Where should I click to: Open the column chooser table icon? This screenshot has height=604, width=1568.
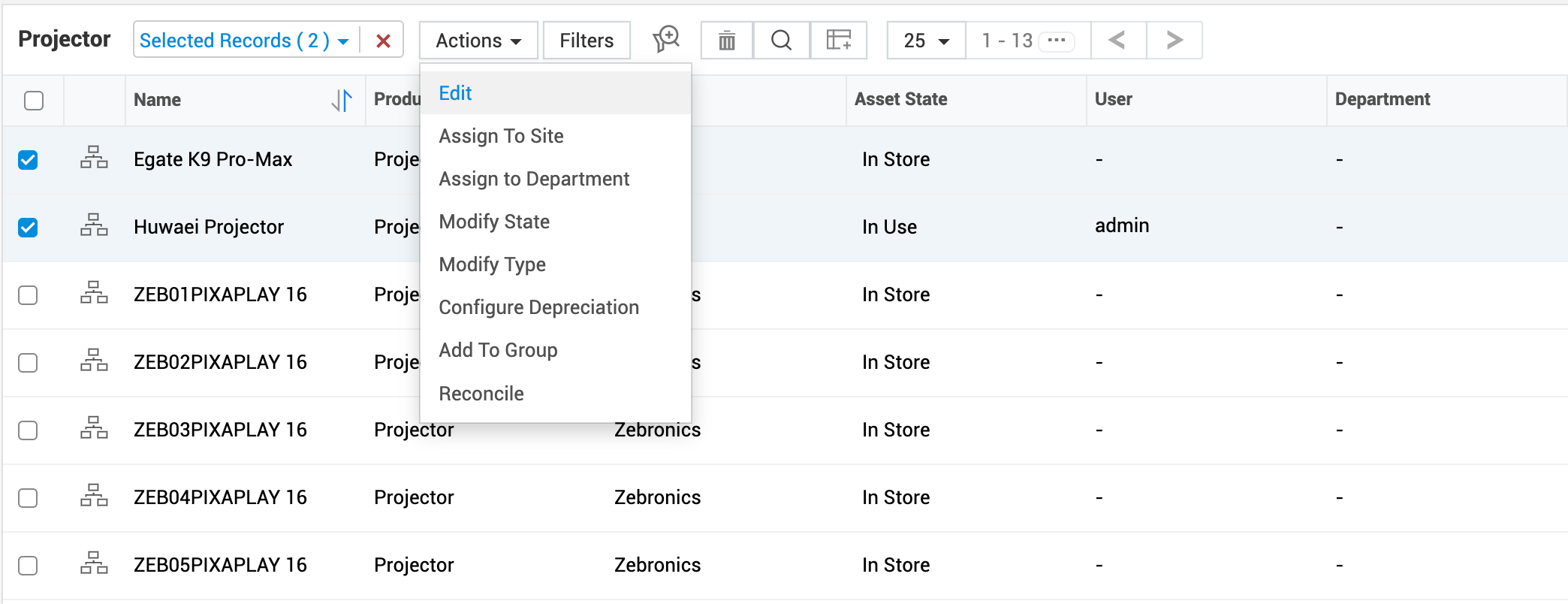tap(838, 41)
